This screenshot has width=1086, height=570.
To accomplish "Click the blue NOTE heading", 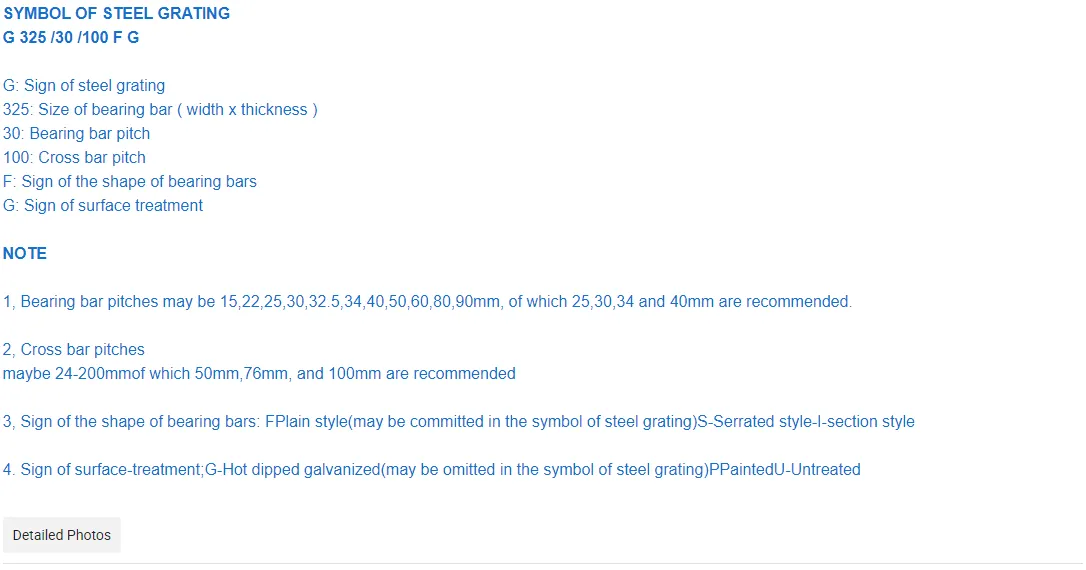I will point(25,254).
